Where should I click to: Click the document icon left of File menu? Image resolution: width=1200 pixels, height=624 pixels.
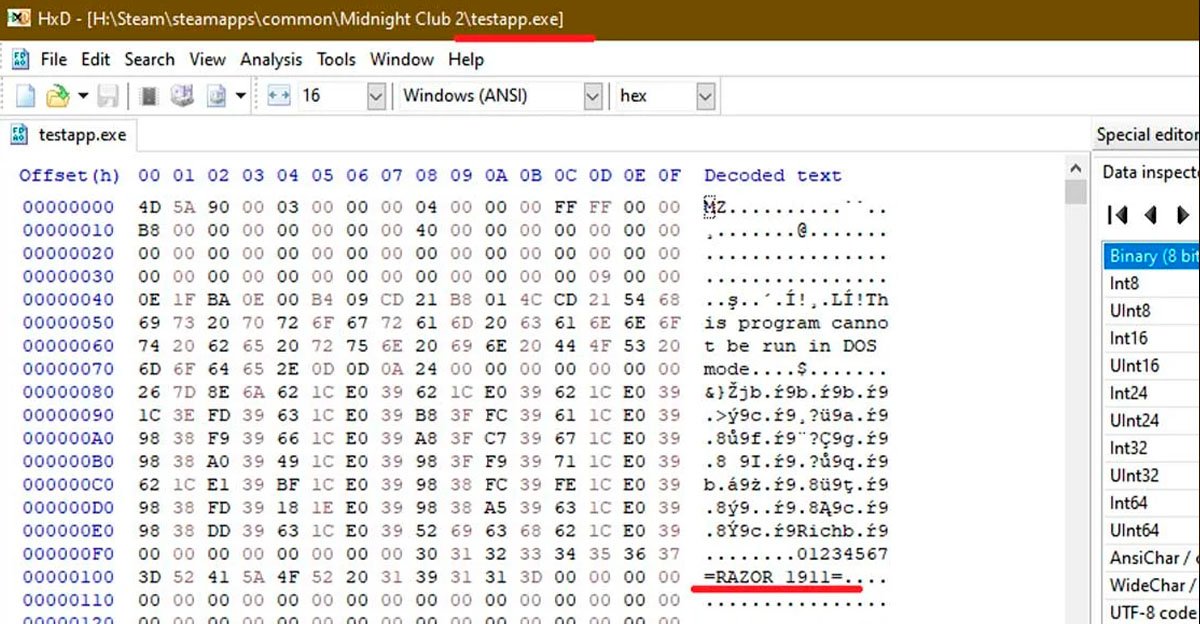point(20,60)
